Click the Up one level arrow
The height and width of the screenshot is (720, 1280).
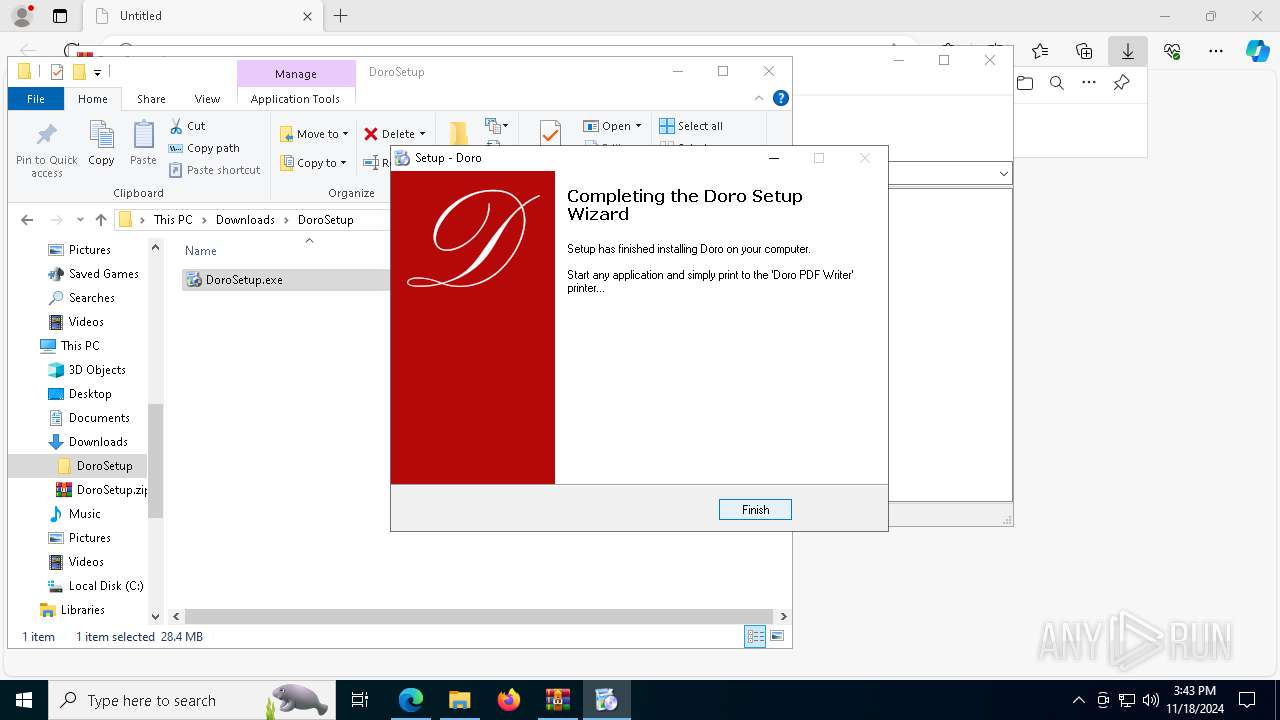coord(101,220)
